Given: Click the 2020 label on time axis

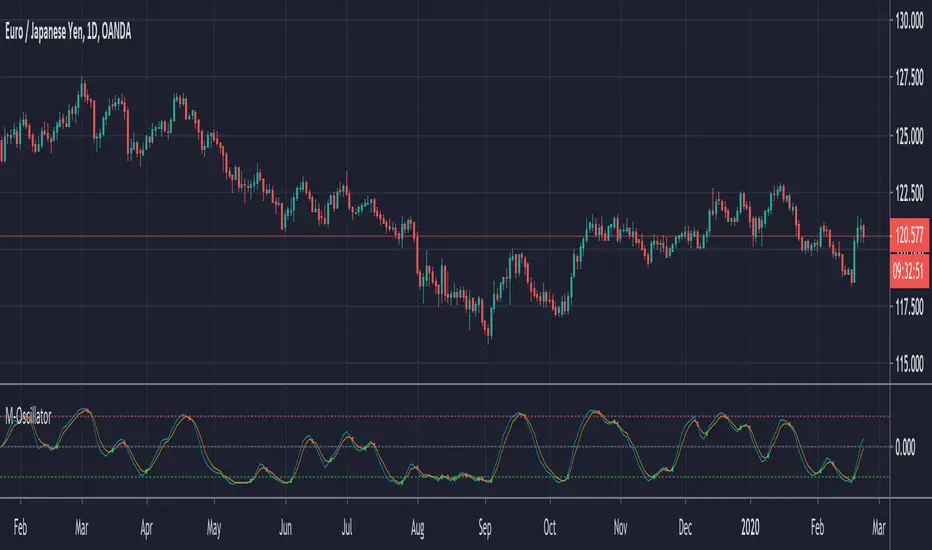Looking at the screenshot, I should (750, 527).
